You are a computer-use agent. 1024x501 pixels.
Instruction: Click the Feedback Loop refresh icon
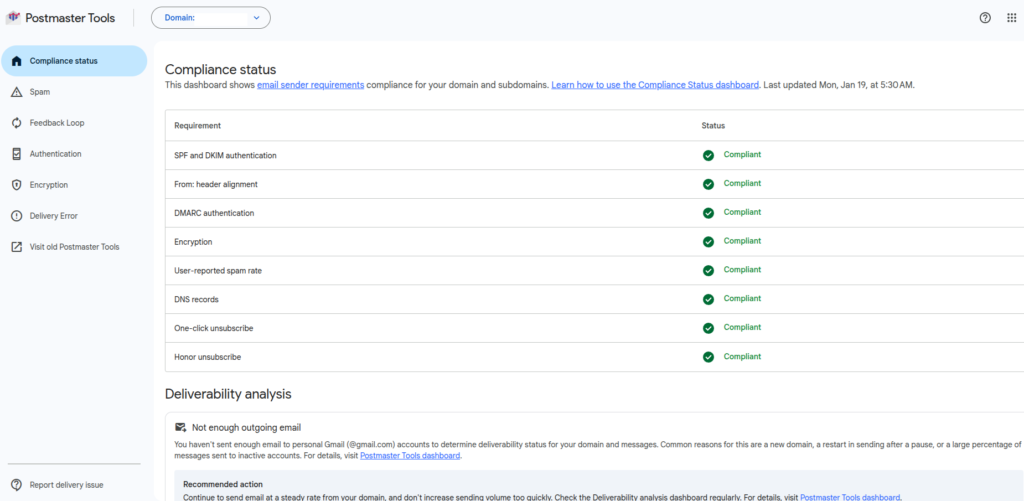pos(17,123)
